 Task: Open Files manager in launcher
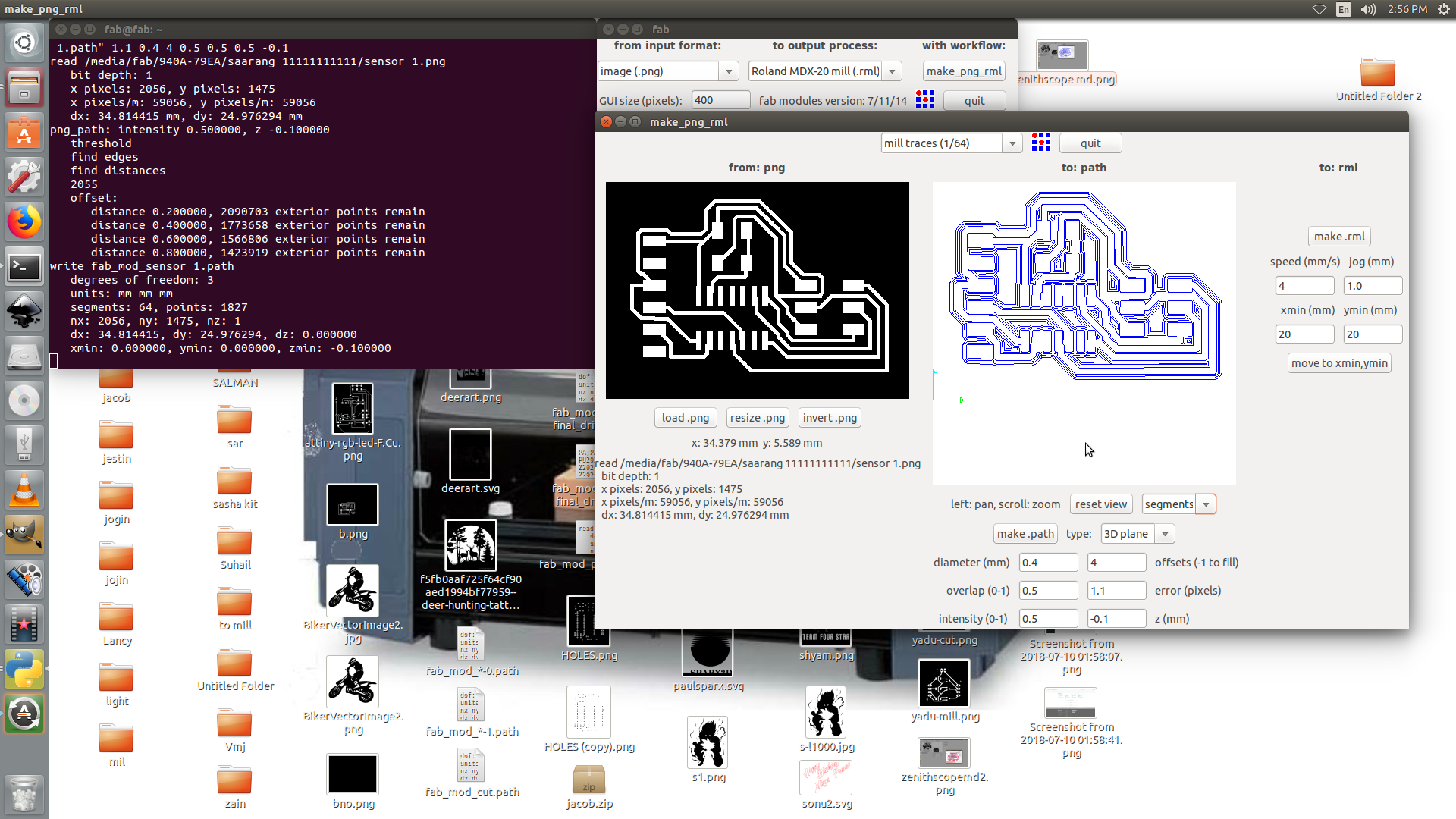pos(24,86)
